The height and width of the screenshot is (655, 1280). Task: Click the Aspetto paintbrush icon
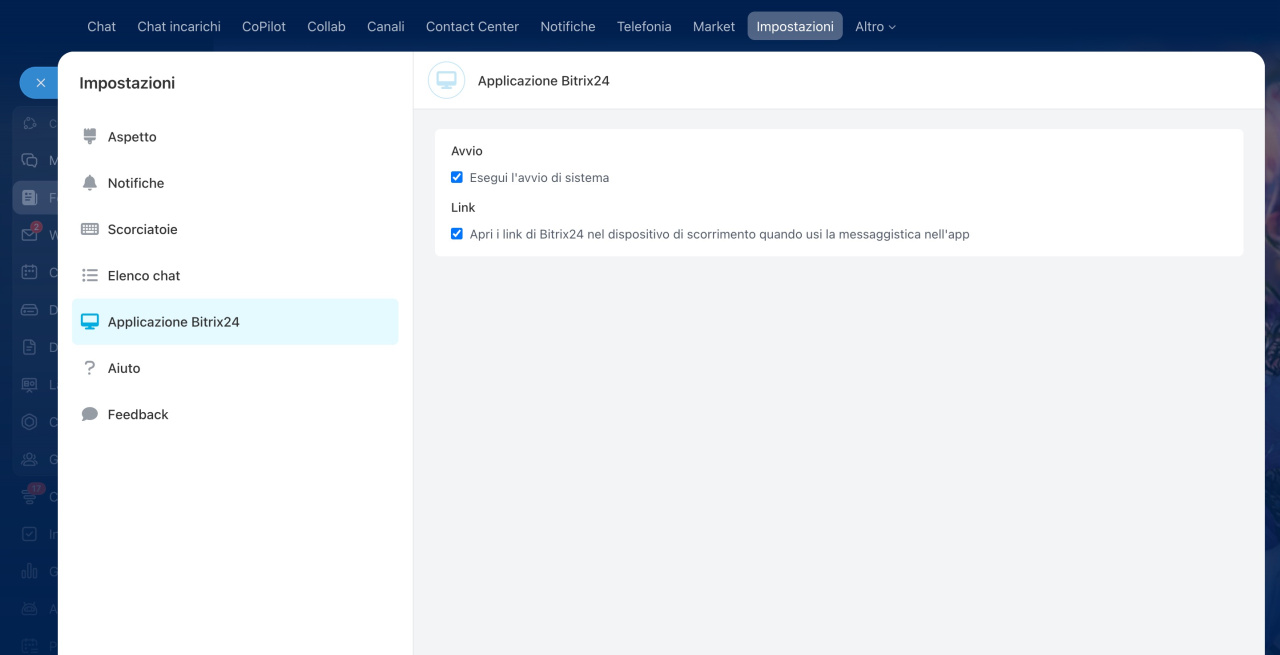pyautogui.click(x=90, y=137)
